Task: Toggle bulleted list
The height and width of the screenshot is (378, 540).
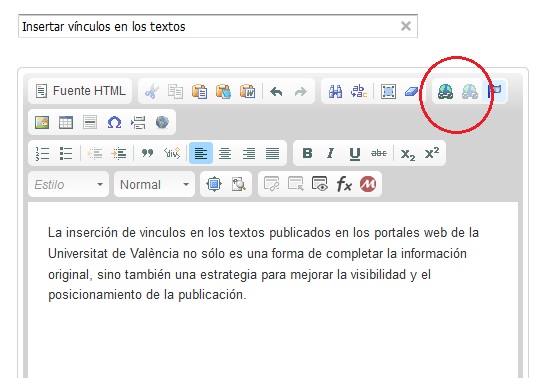Action: [x=66, y=153]
